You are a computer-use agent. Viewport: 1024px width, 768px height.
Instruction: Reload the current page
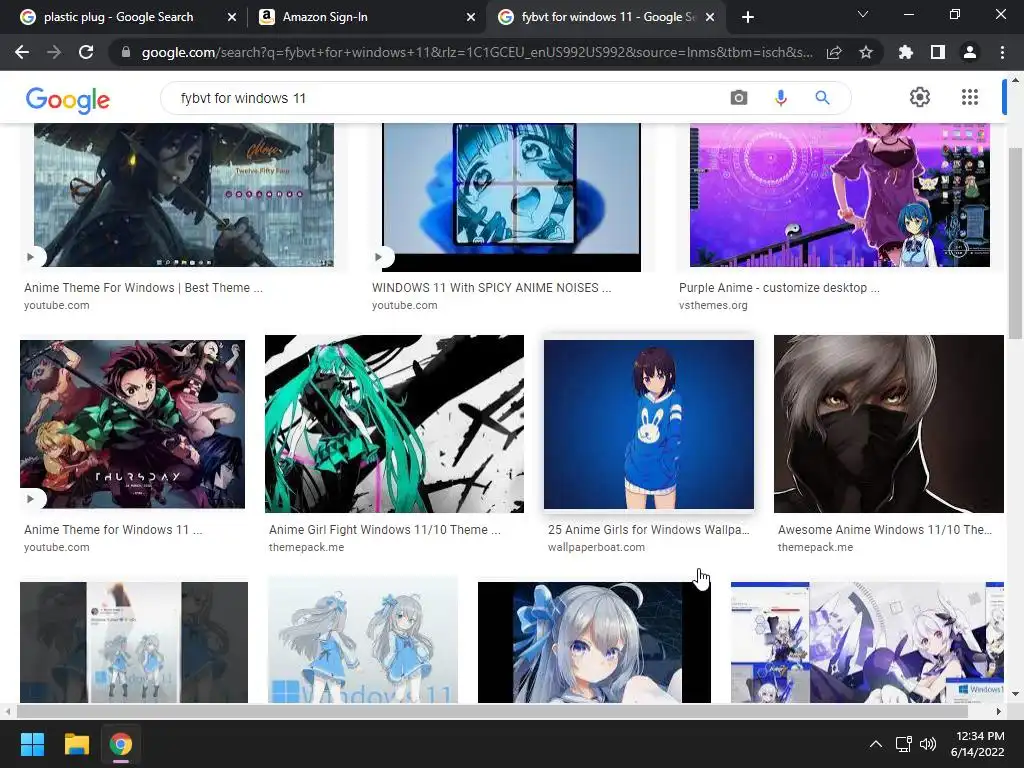tap(86, 52)
